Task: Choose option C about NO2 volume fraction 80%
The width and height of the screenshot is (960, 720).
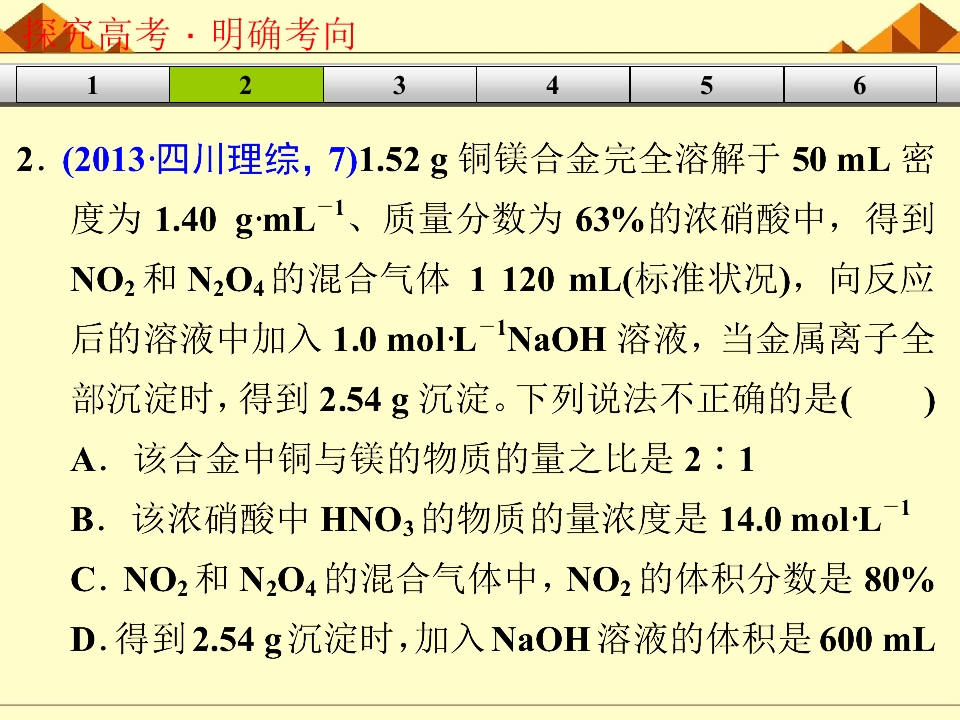Action: click(502, 579)
